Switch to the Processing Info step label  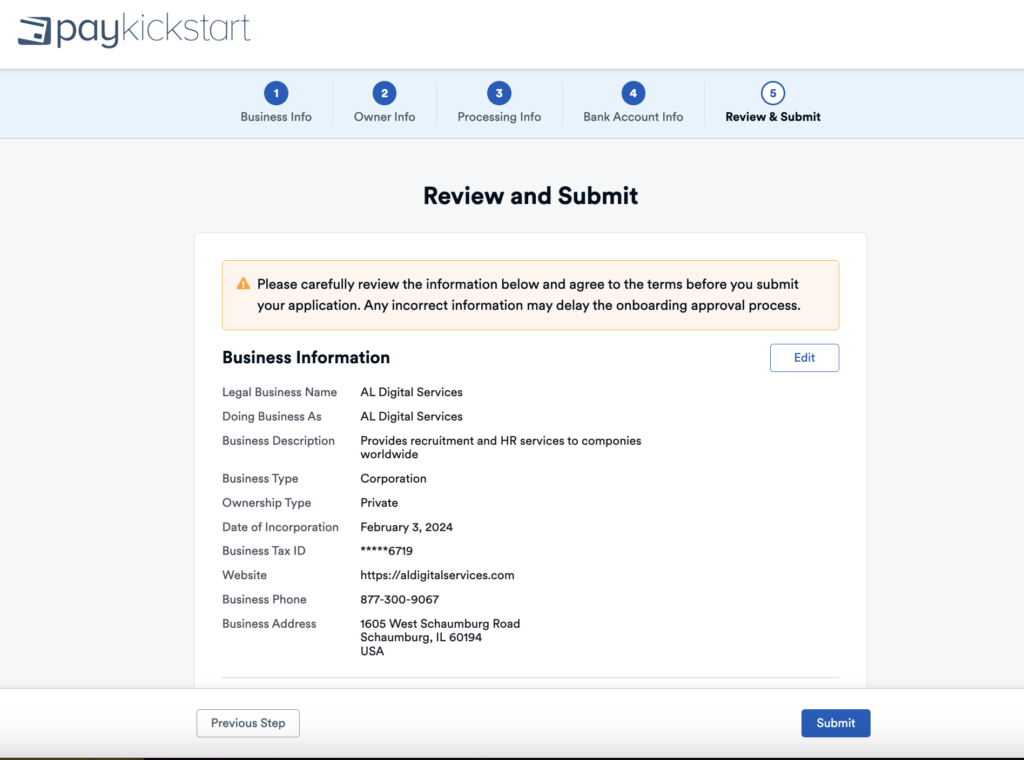click(499, 117)
